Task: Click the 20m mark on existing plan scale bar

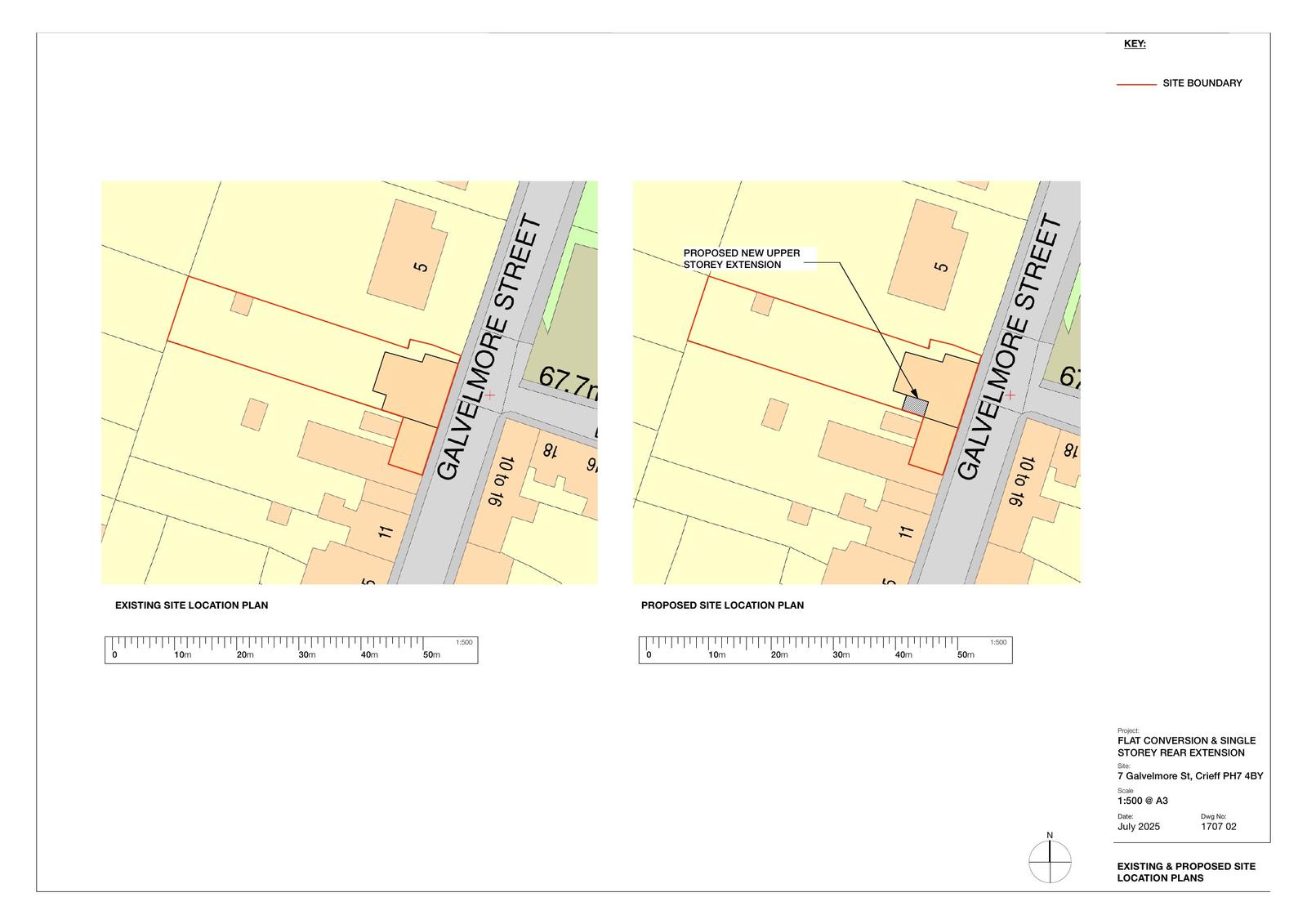Action: (x=244, y=654)
